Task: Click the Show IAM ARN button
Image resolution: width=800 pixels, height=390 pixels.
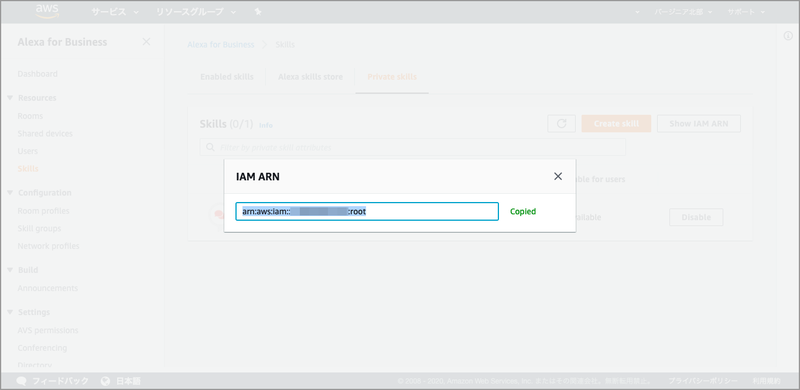Action: tap(698, 124)
